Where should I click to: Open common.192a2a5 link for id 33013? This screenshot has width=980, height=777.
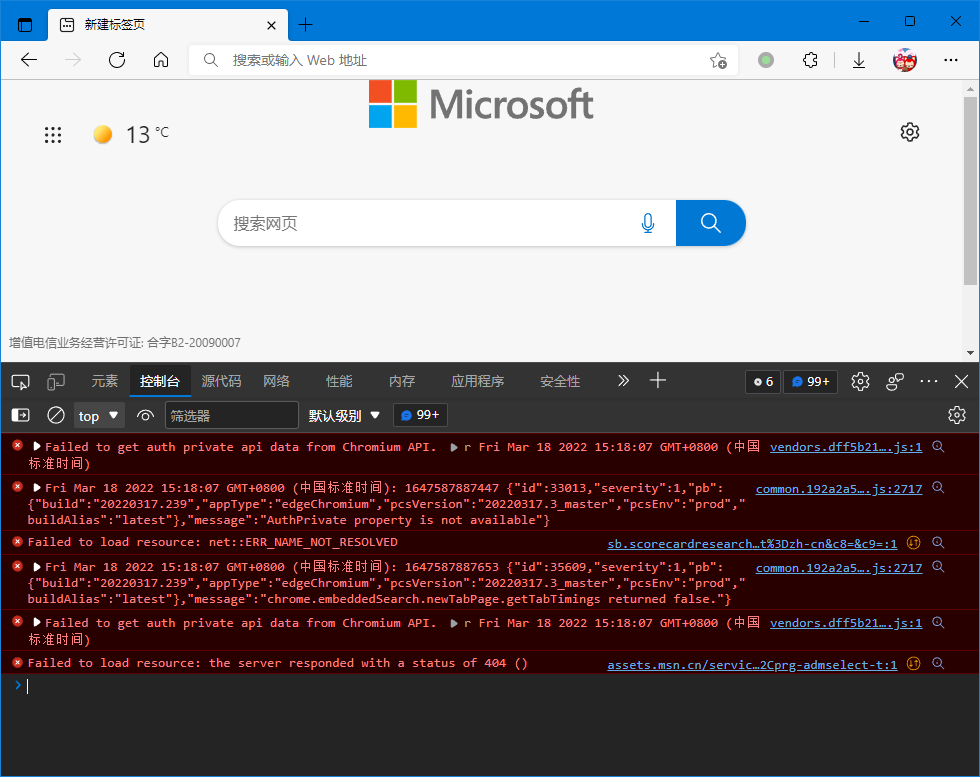coord(839,489)
